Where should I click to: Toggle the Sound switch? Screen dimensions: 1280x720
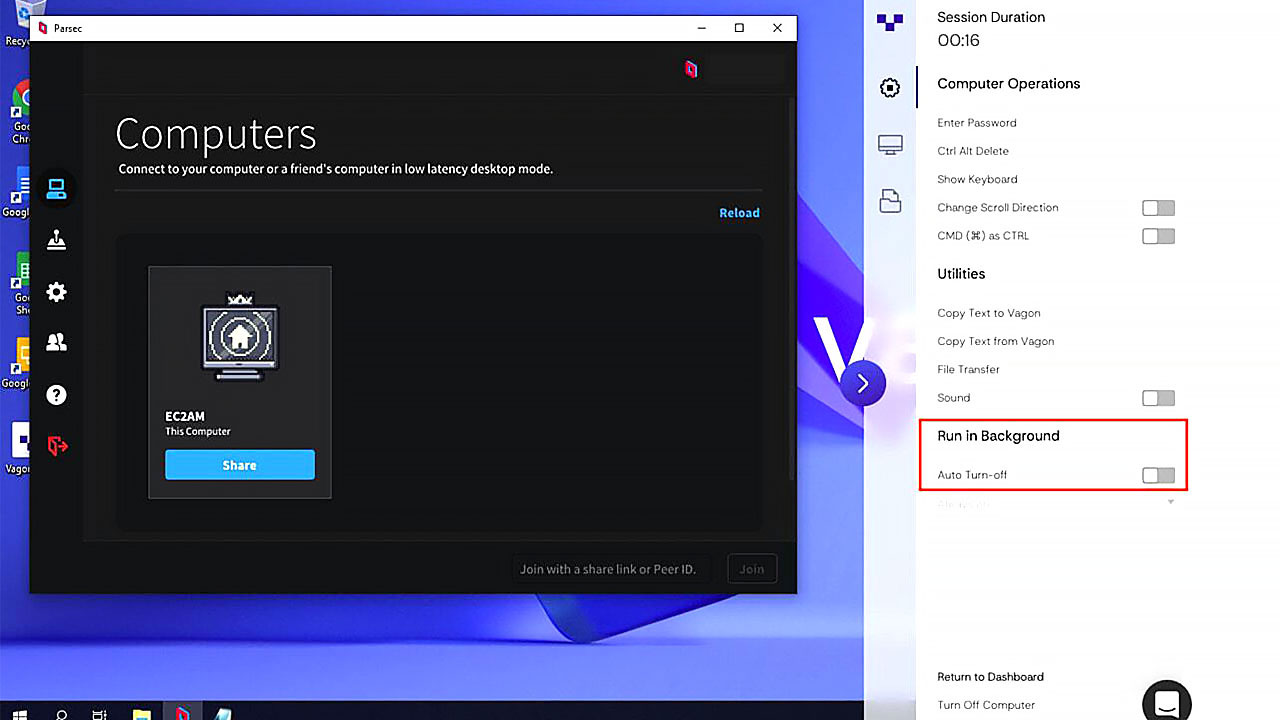tap(1158, 398)
